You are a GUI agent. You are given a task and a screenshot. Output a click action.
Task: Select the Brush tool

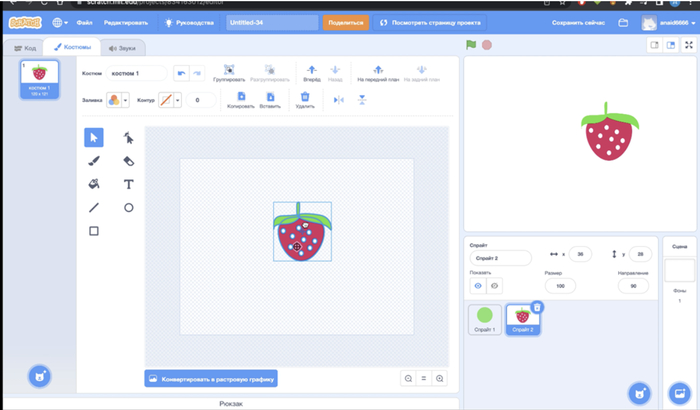[94, 161]
